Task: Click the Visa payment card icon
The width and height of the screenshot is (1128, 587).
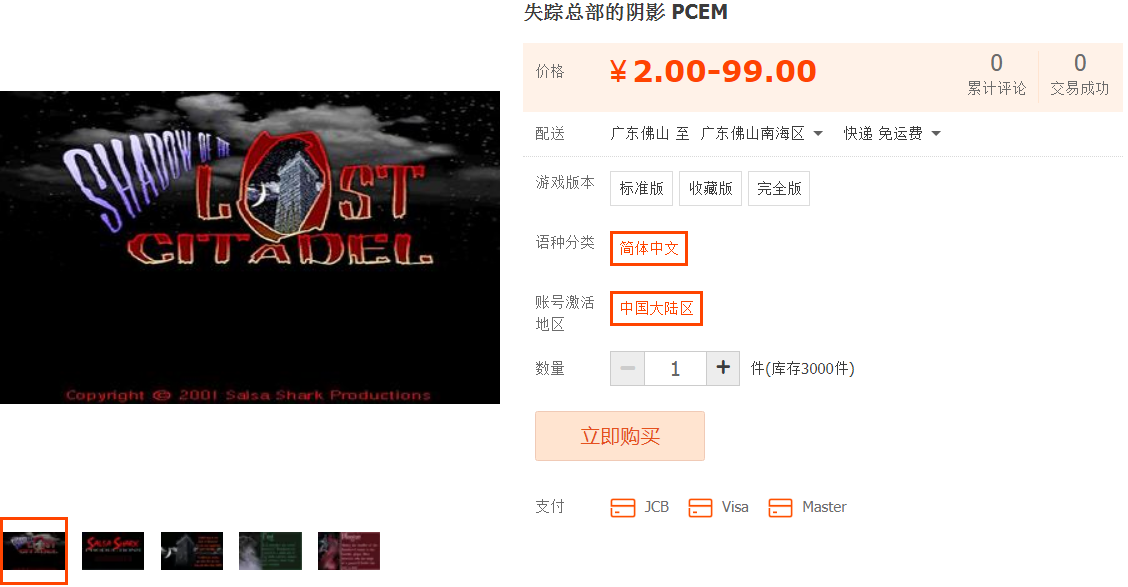Action: pos(700,508)
